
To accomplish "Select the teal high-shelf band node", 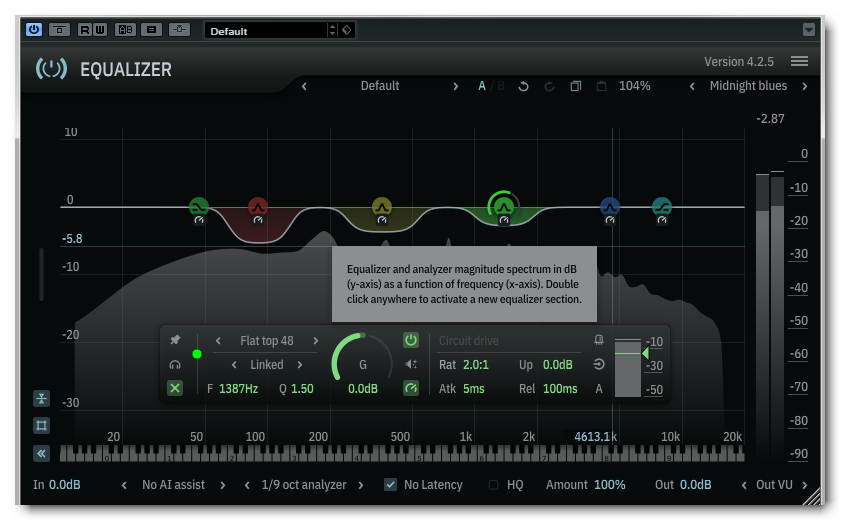I will click(x=661, y=206).
